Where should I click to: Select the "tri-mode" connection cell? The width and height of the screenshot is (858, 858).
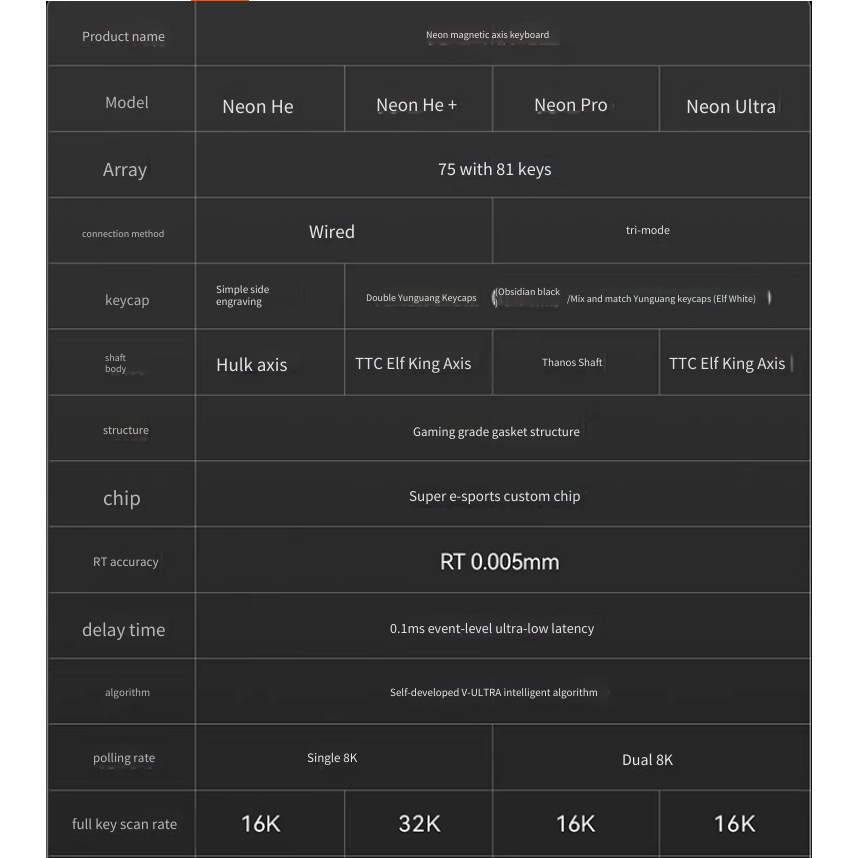click(x=648, y=230)
